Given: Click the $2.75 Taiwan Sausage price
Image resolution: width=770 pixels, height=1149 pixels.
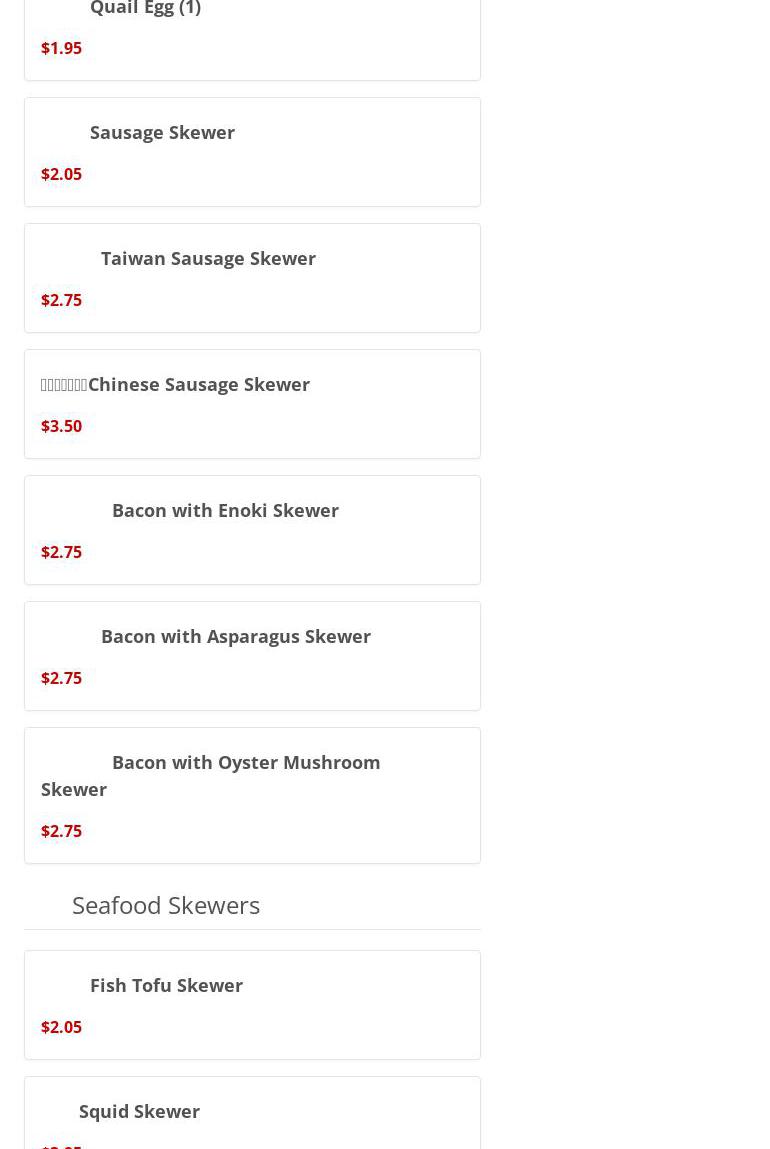Looking at the screenshot, I should [62, 300].
